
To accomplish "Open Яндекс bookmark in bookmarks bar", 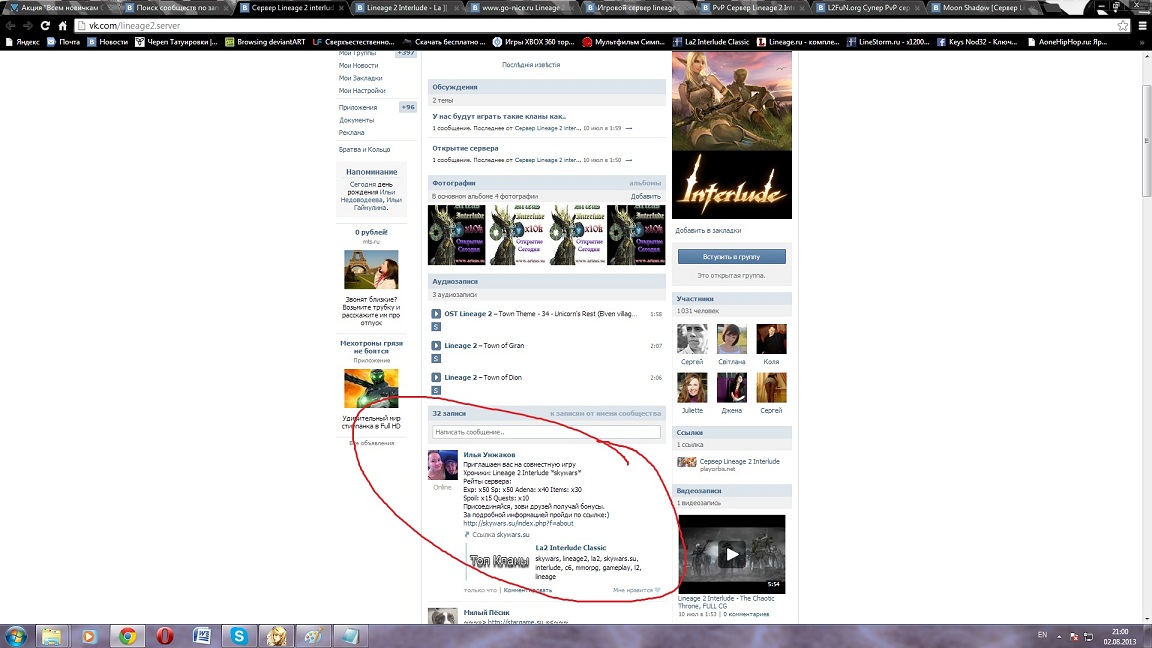I will tap(22, 42).
